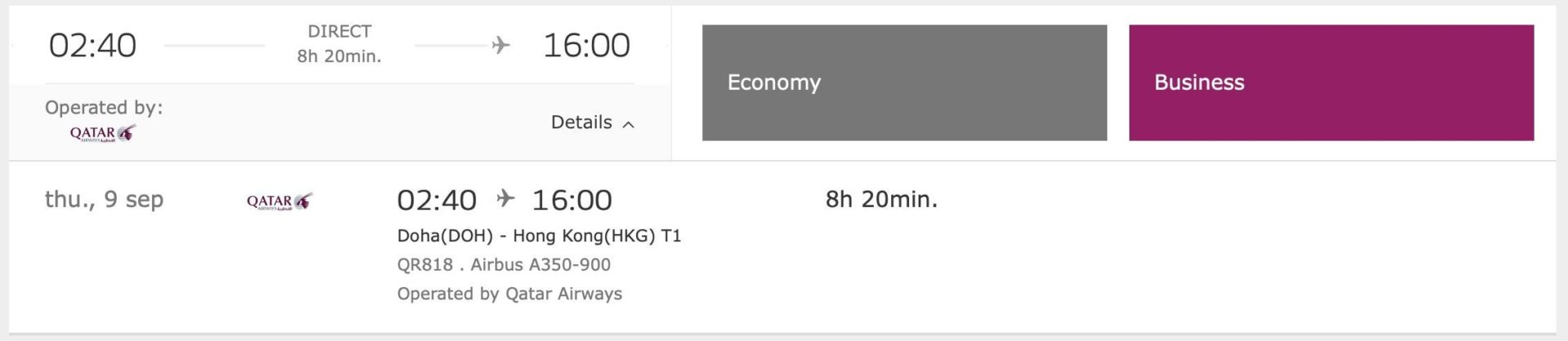Click the 16:00 arrival time in the details row

pyautogui.click(x=572, y=200)
